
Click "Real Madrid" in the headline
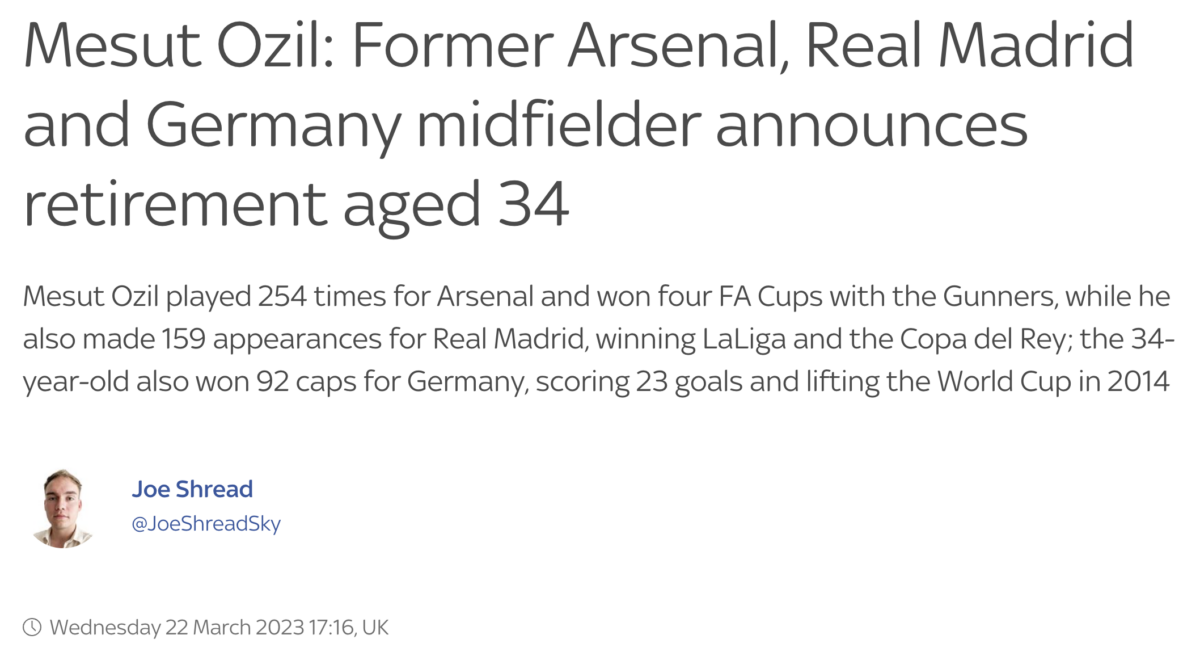[x=969, y=47]
